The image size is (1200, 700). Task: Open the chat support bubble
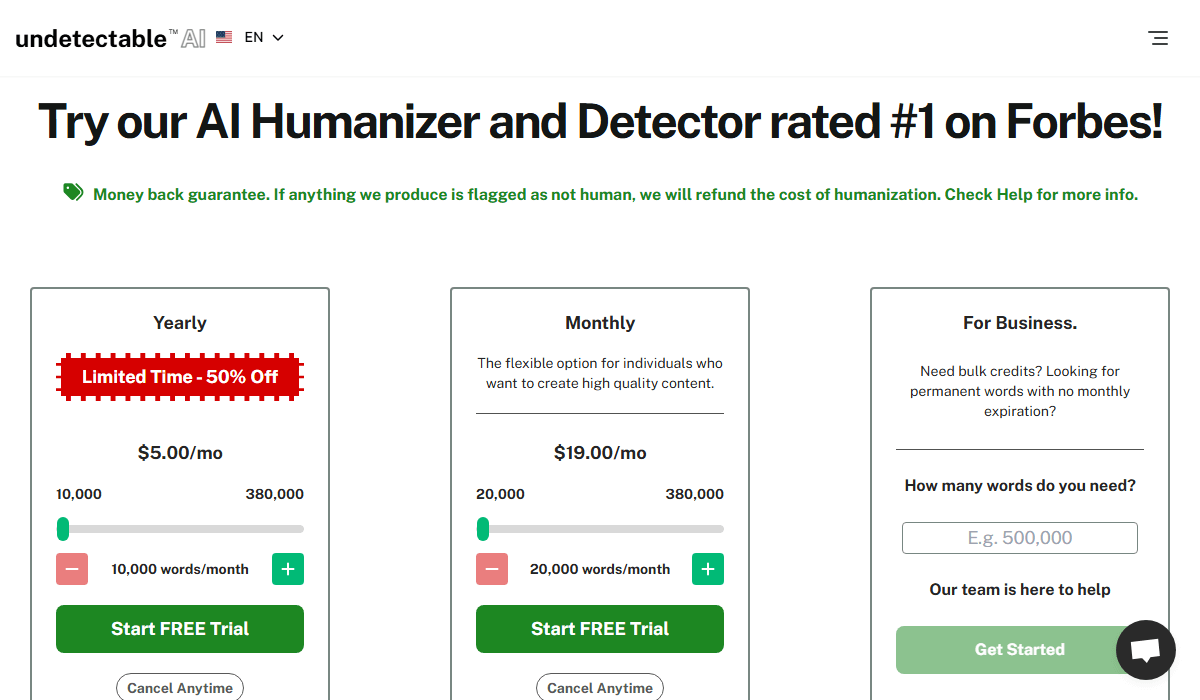[x=1145, y=650]
